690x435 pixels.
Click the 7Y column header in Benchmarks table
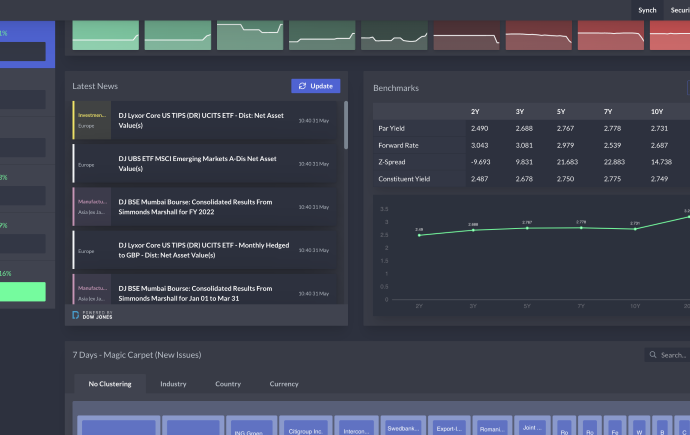pyautogui.click(x=608, y=112)
